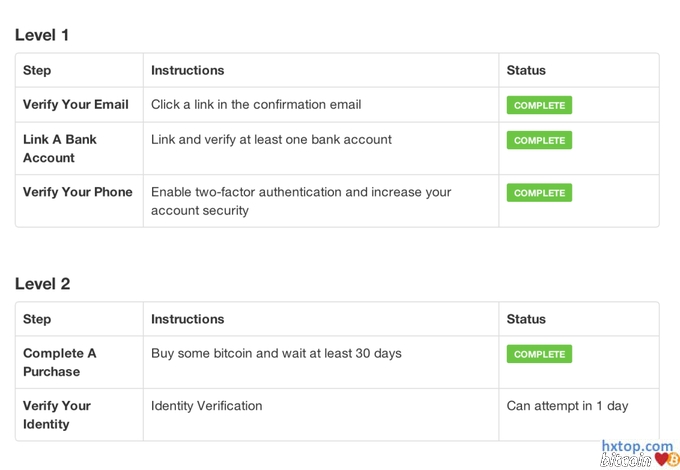Select the Verify Your Phone step

pyautogui.click(x=78, y=192)
